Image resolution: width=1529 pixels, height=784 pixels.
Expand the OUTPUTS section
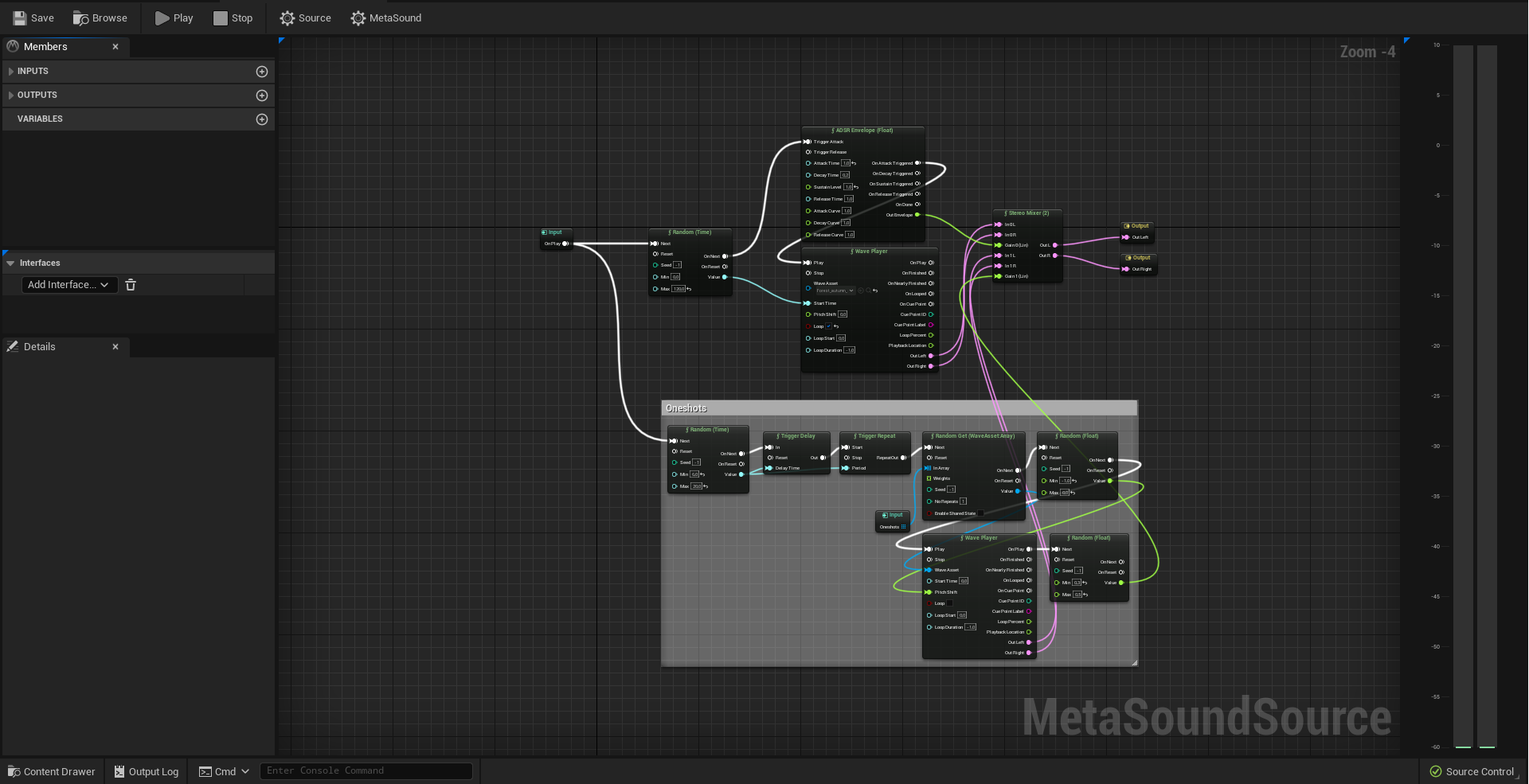11,96
